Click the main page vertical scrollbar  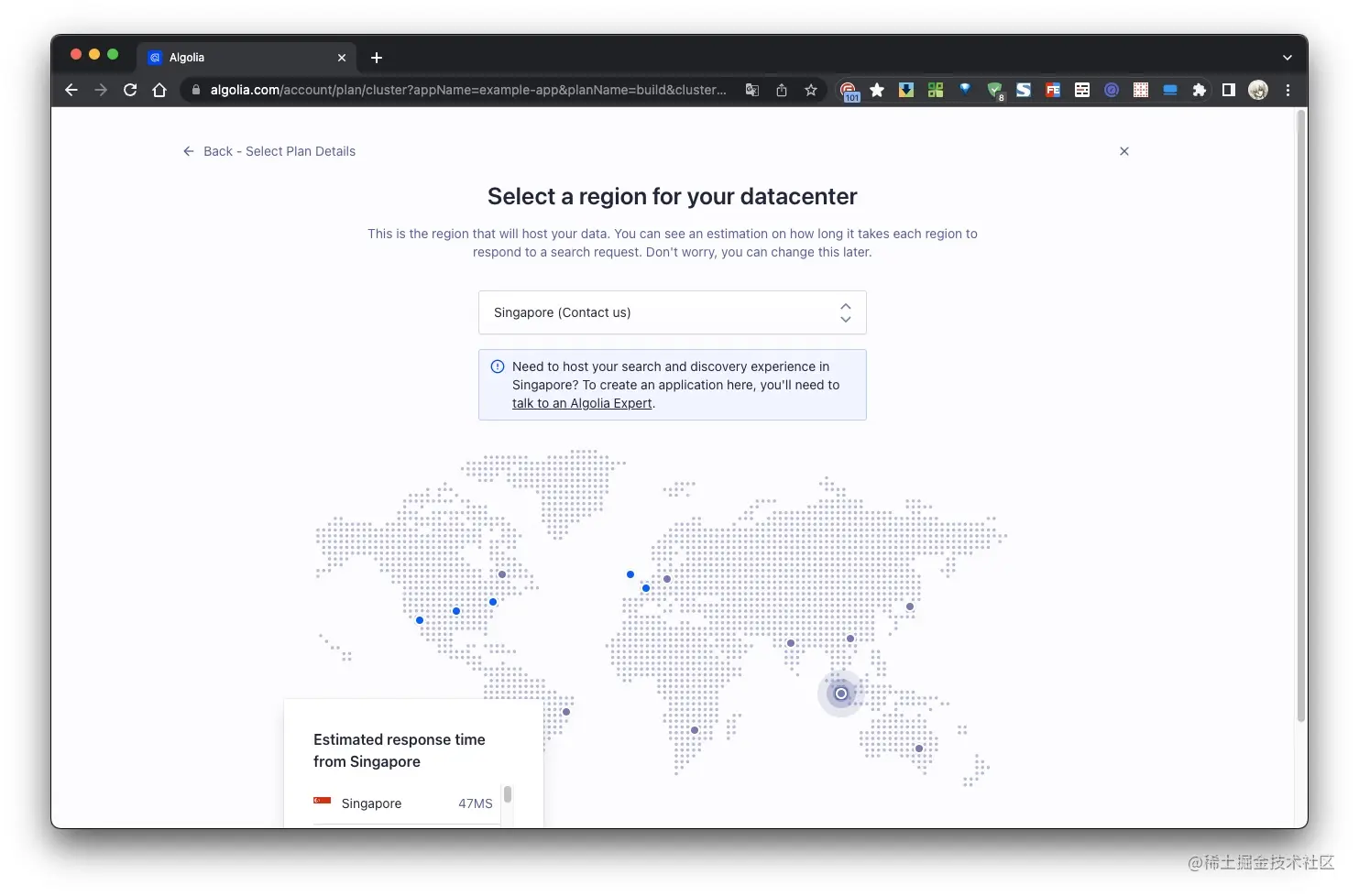click(x=1300, y=417)
